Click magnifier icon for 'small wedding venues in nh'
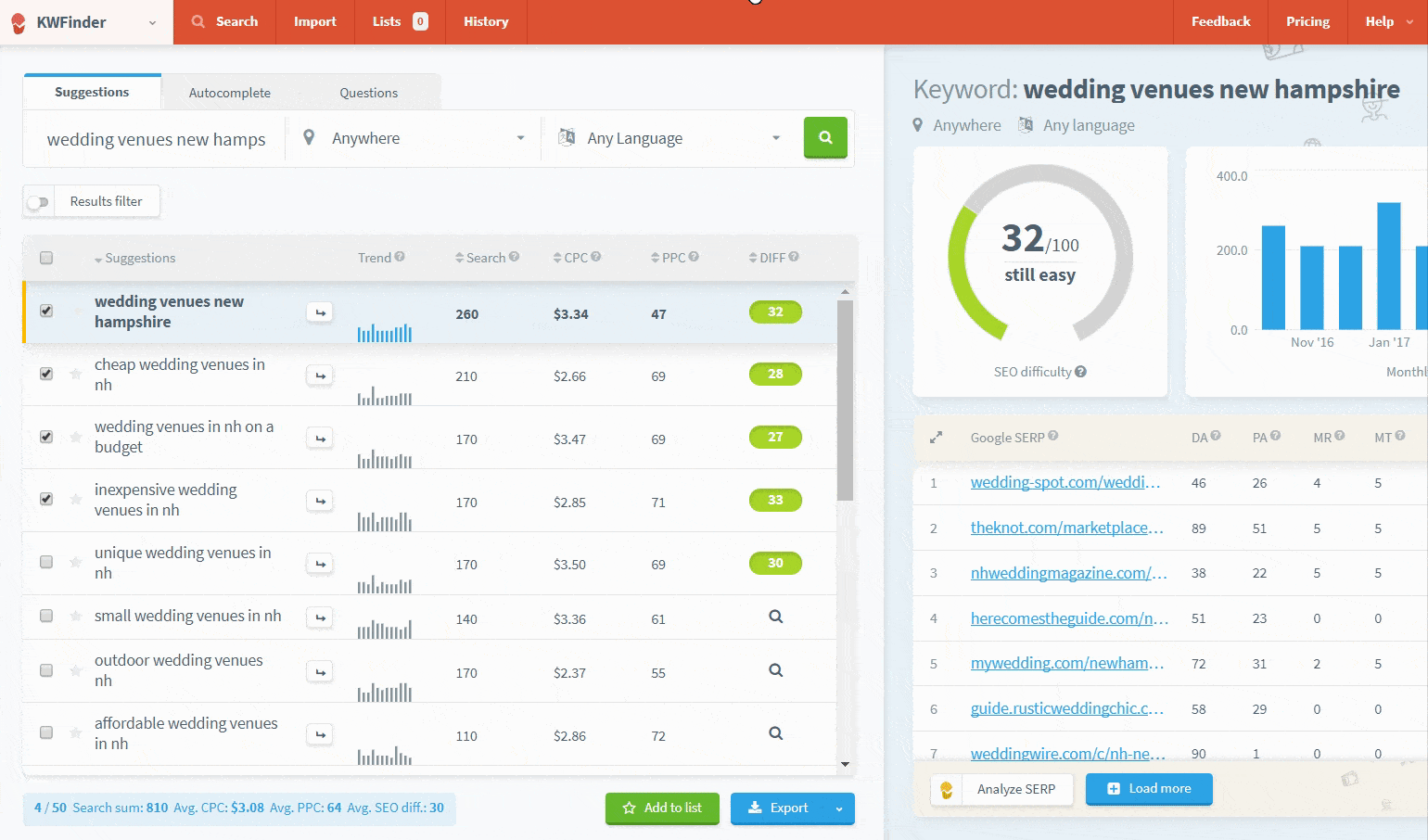 (x=775, y=617)
